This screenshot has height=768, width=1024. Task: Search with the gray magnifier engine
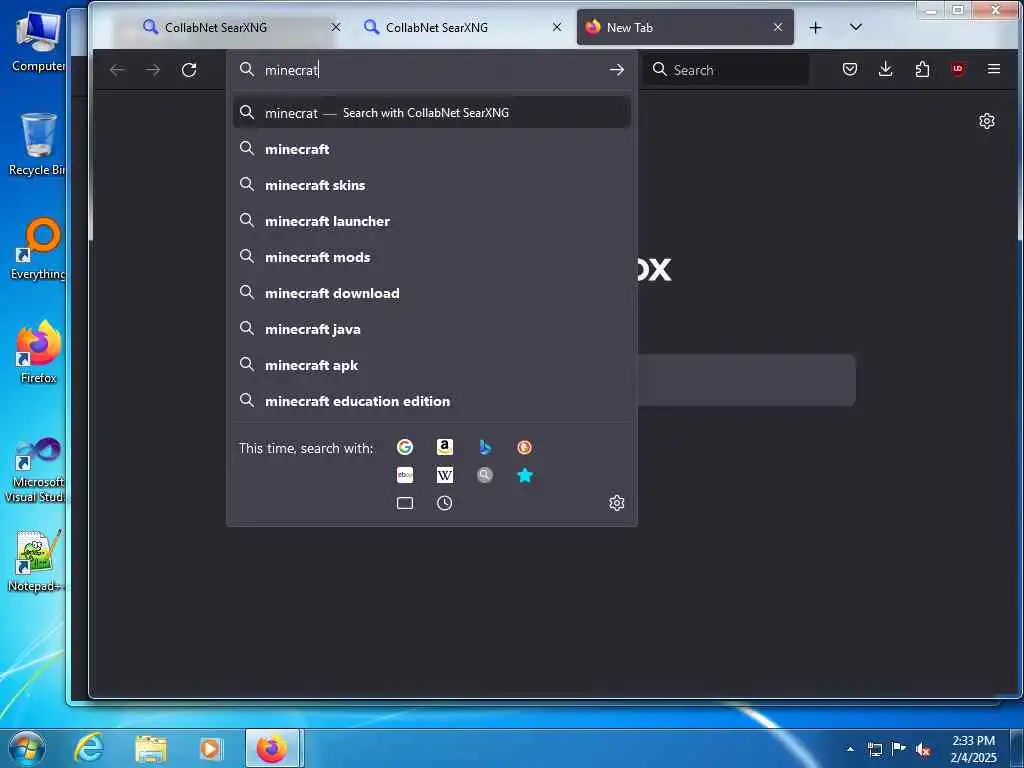(x=485, y=475)
